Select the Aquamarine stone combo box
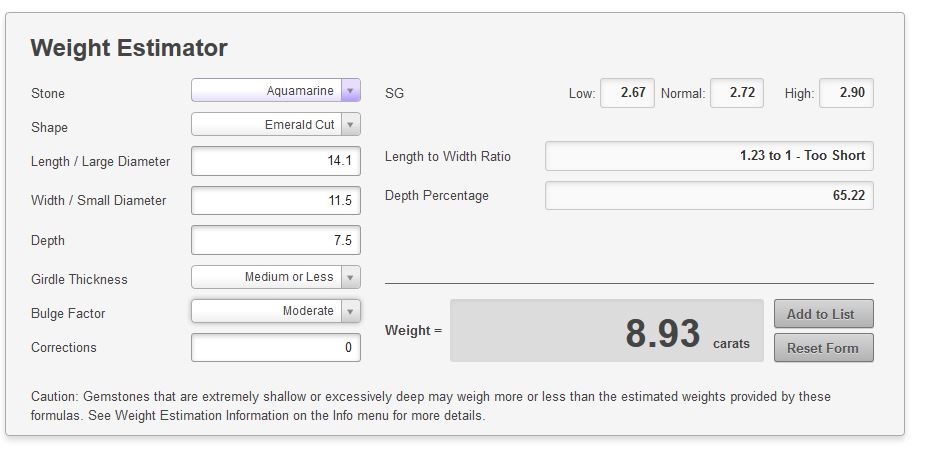This screenshot has width=932, height=449. [x=276, y=90]
